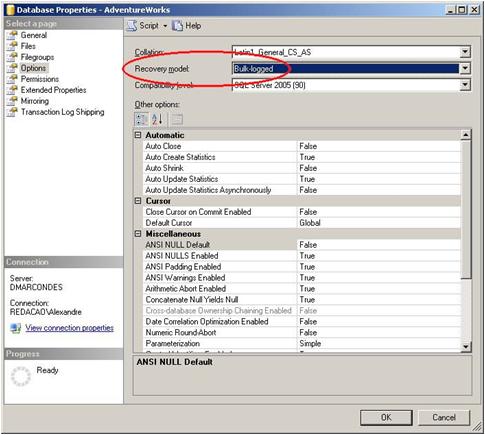Collapse the Miscellaneous property group

(138, 234)
